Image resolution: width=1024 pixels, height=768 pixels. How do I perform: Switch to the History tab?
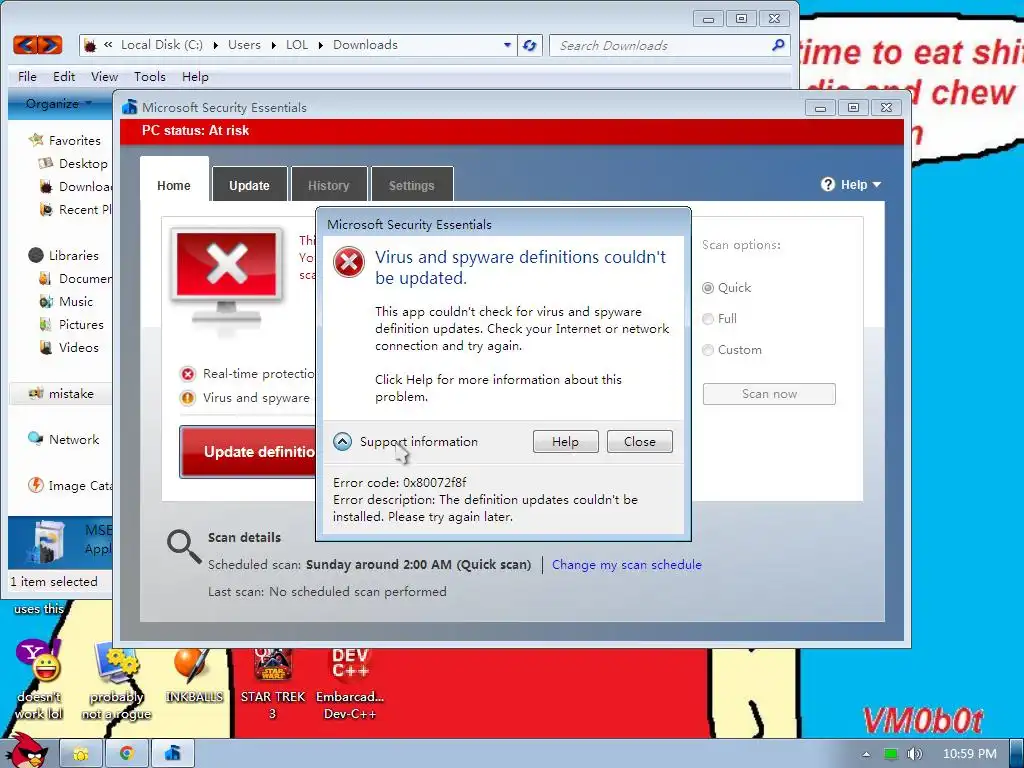coord(328,185)
